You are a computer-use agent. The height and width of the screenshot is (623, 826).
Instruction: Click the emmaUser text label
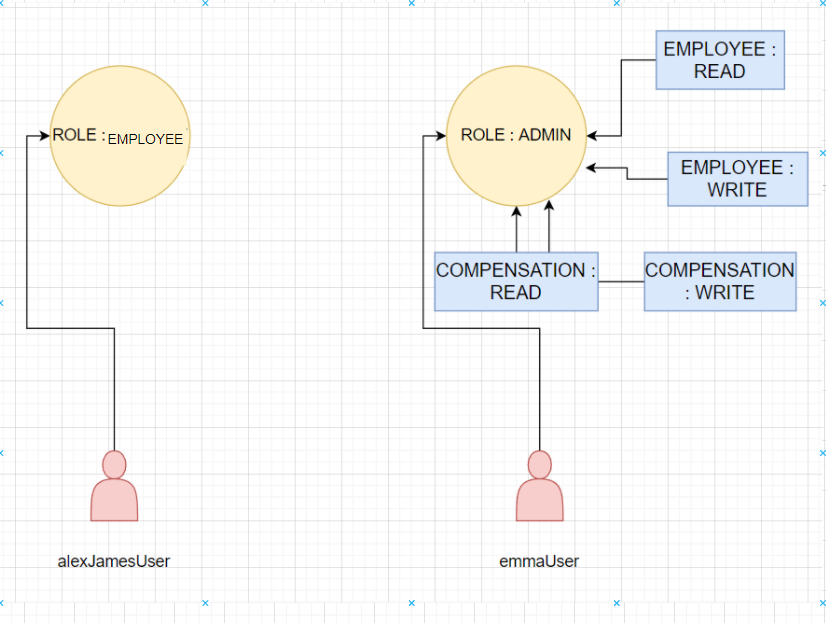540,561
